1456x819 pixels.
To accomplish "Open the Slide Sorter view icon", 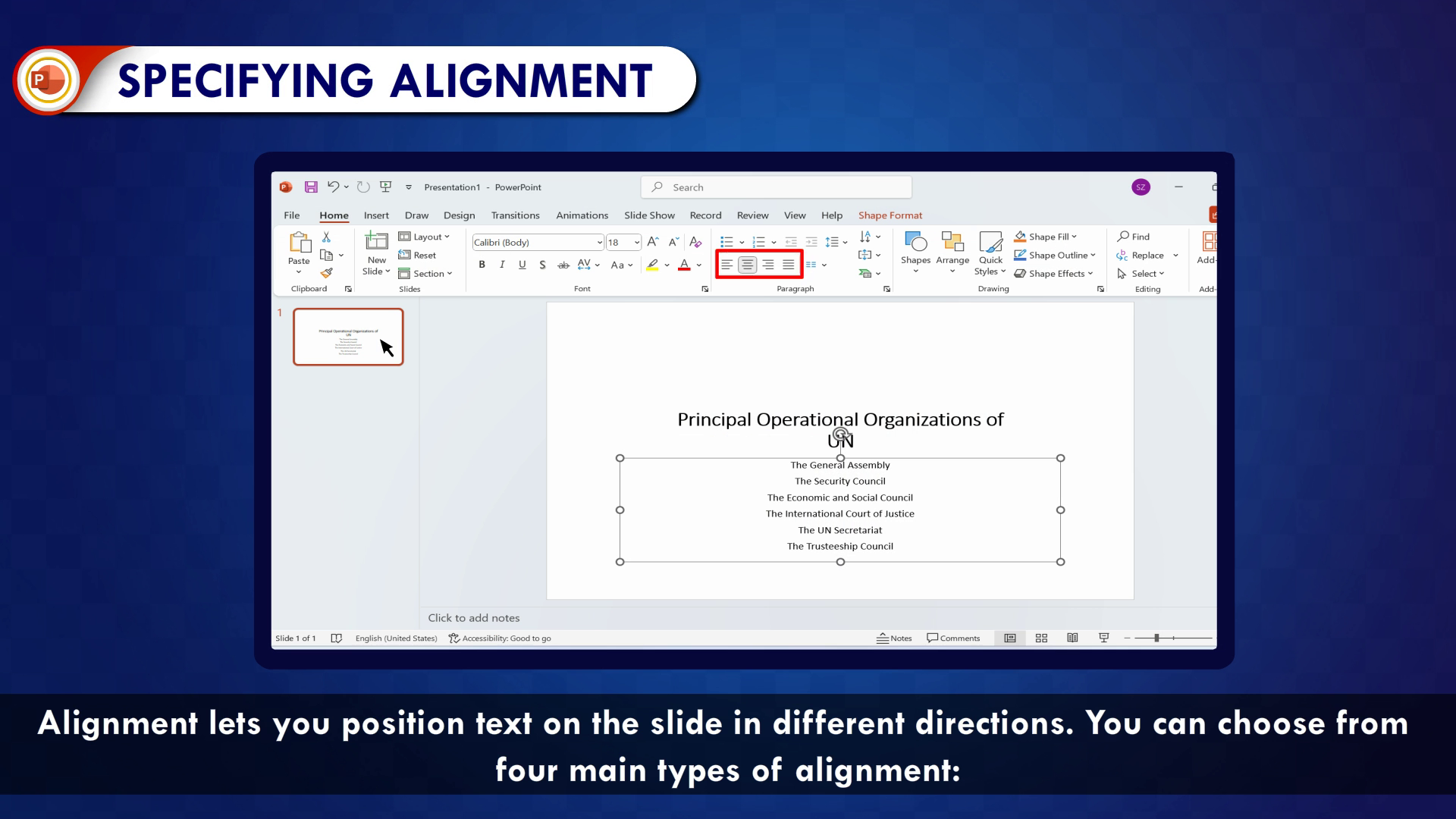I will [1041, 638].
